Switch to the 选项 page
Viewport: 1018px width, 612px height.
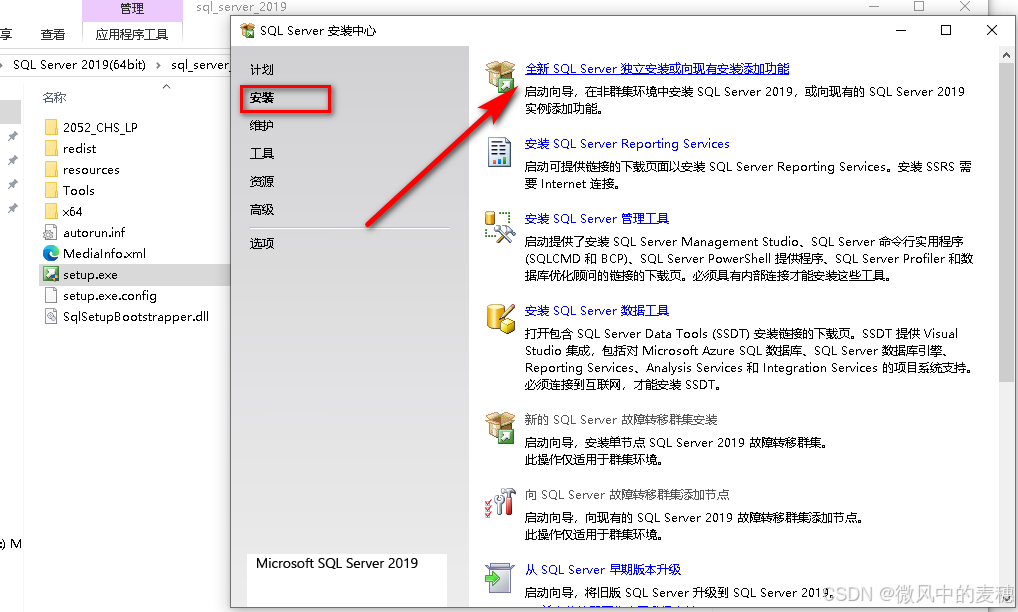pyautogui.click(x=262, y=243)
